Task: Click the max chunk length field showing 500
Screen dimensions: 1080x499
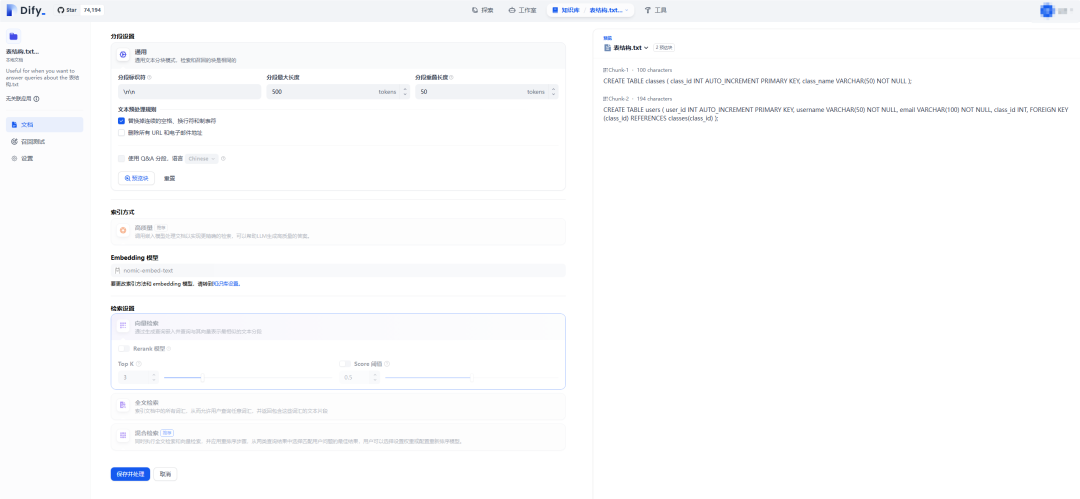Action: pyautogui.click(x=321, y=92)
